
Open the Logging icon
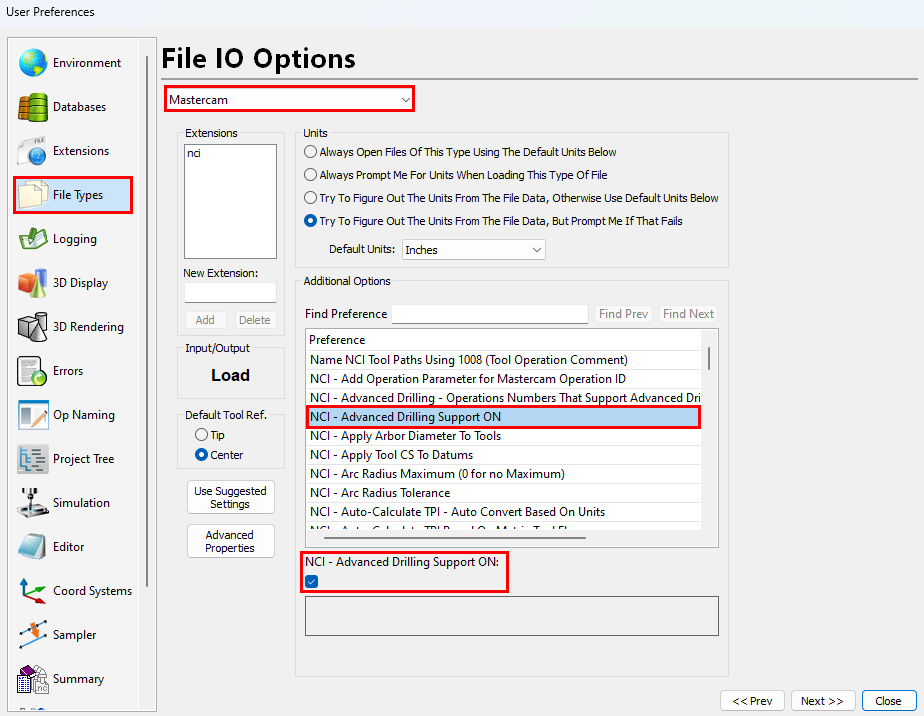pos(32,239)
